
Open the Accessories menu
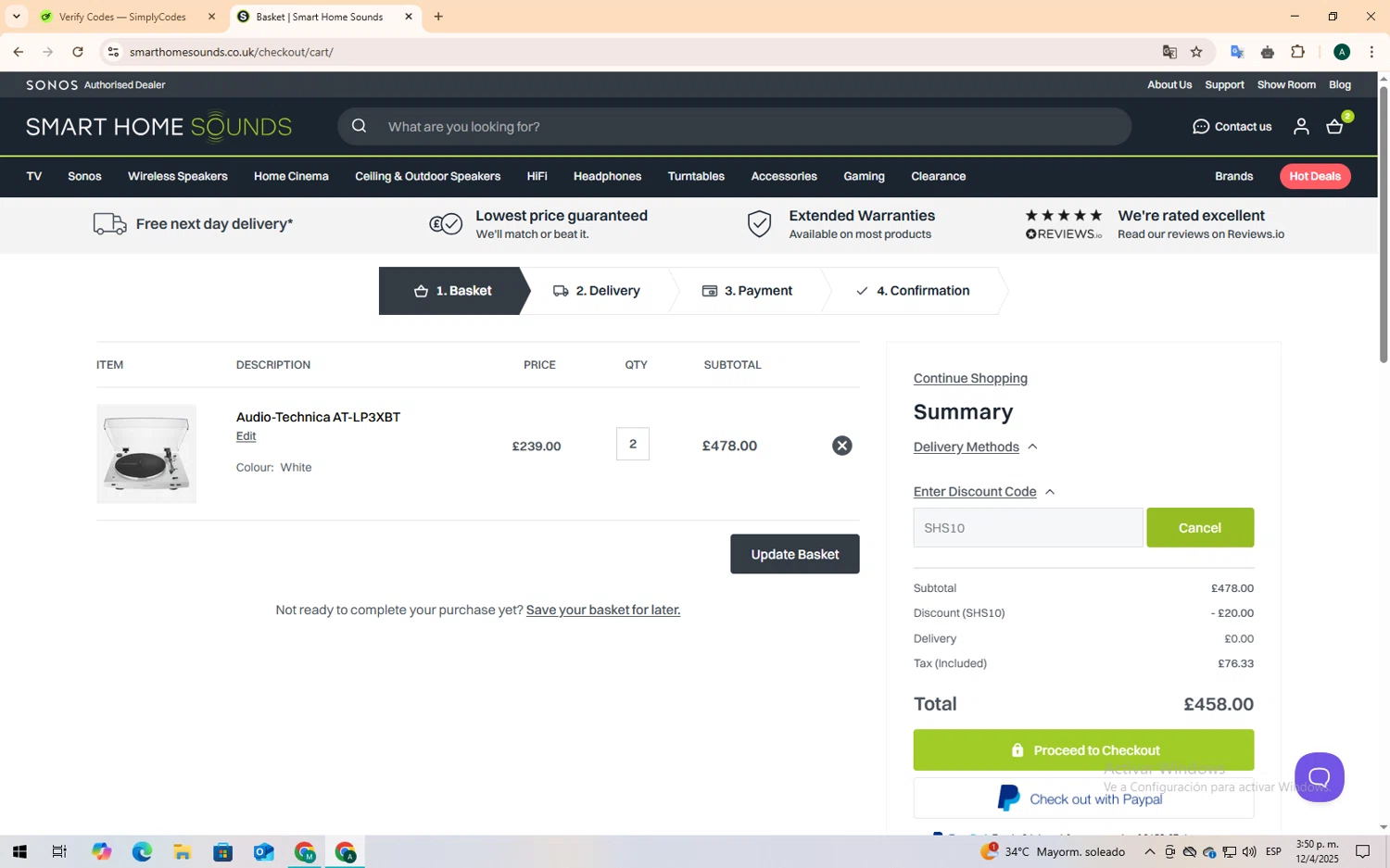784,176
